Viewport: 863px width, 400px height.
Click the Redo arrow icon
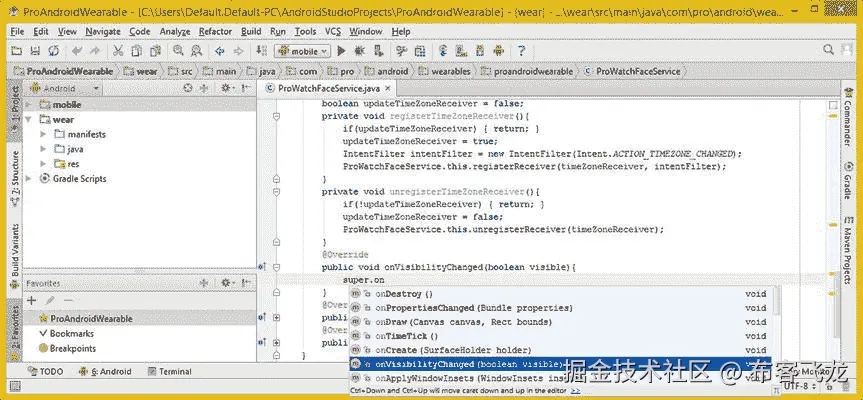95,51
